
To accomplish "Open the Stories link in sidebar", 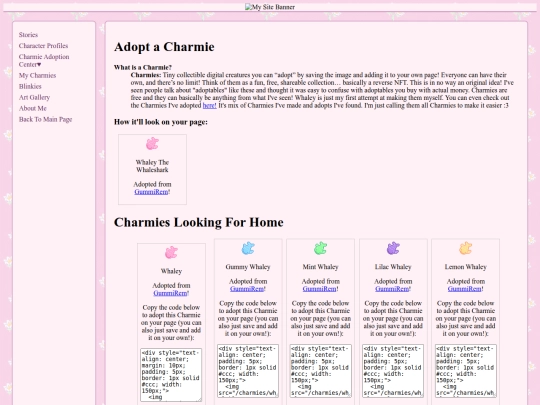I will coord(28,35).
